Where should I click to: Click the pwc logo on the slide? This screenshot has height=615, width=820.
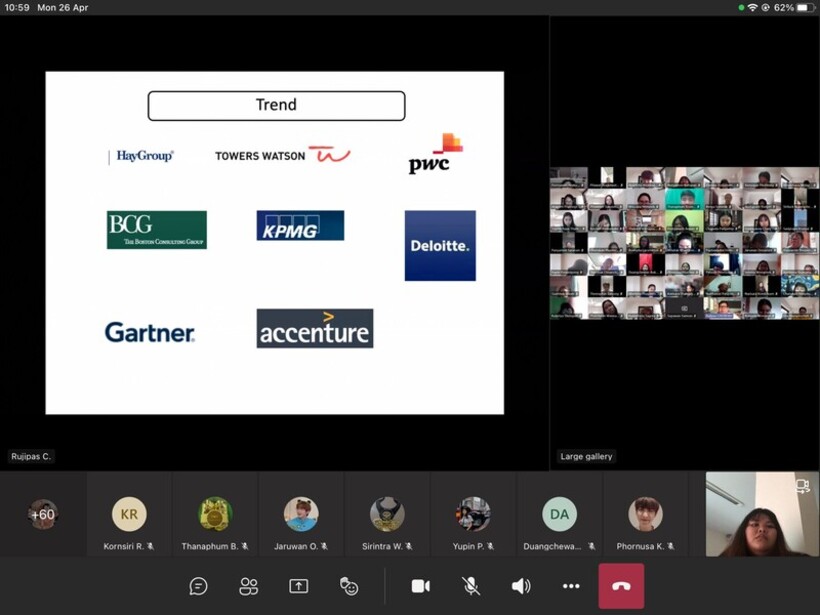[x=436, y=153]
